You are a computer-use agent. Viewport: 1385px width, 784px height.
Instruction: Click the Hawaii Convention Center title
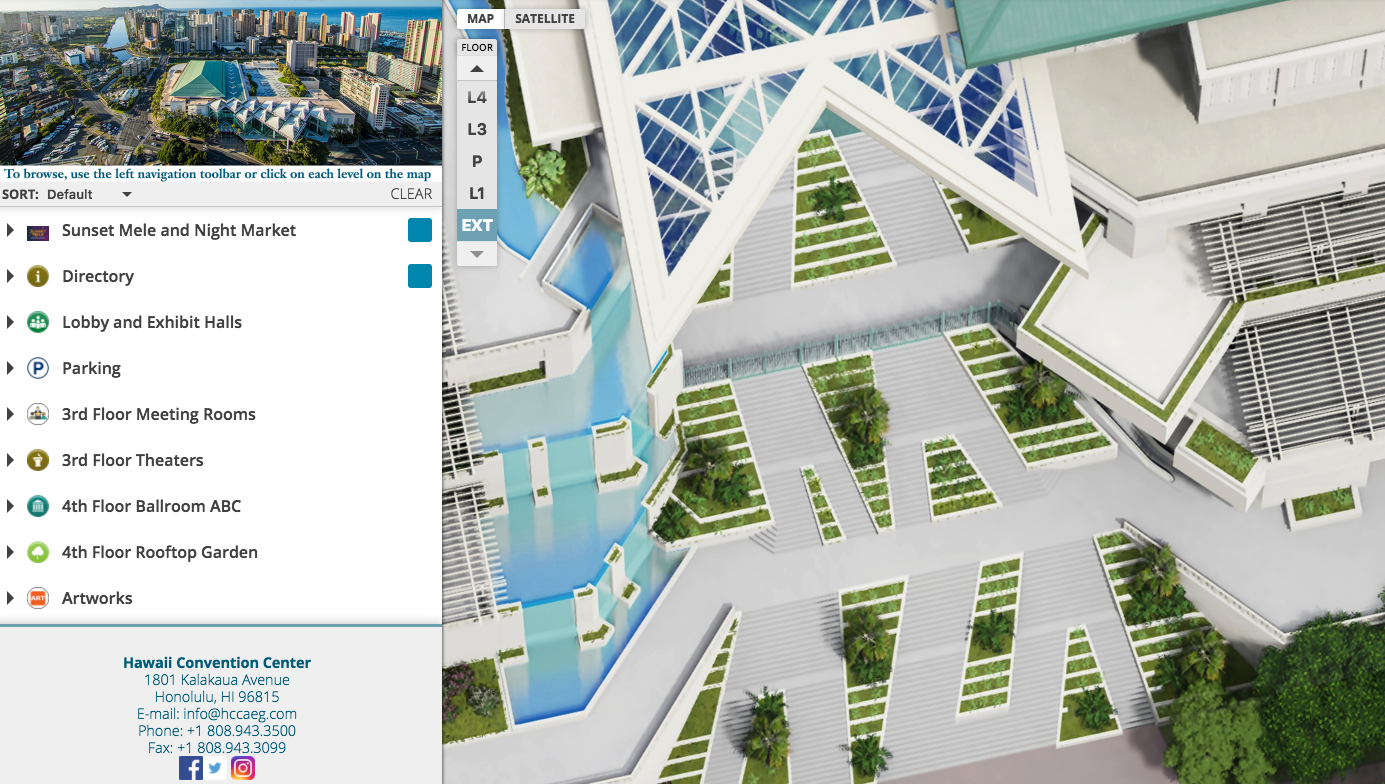pos(217,663)
